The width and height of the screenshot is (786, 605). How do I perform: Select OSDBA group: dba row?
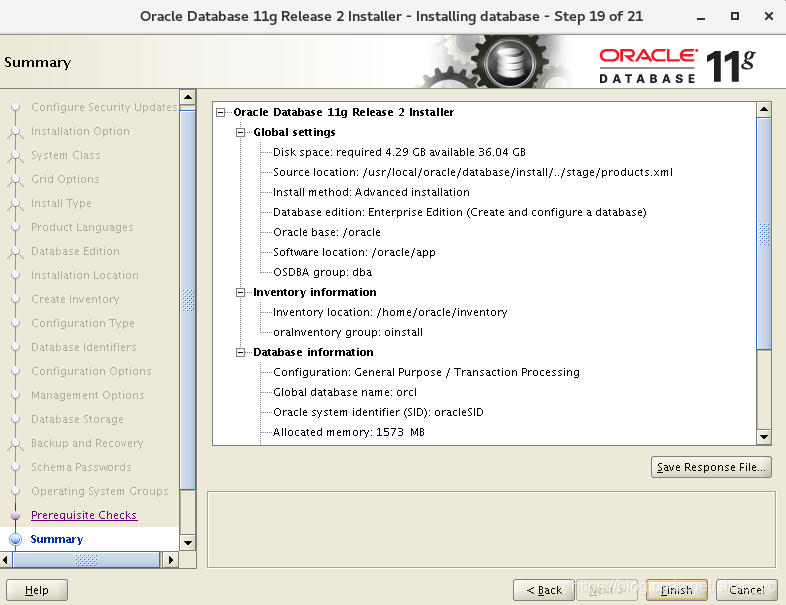(x=322, y=272)
